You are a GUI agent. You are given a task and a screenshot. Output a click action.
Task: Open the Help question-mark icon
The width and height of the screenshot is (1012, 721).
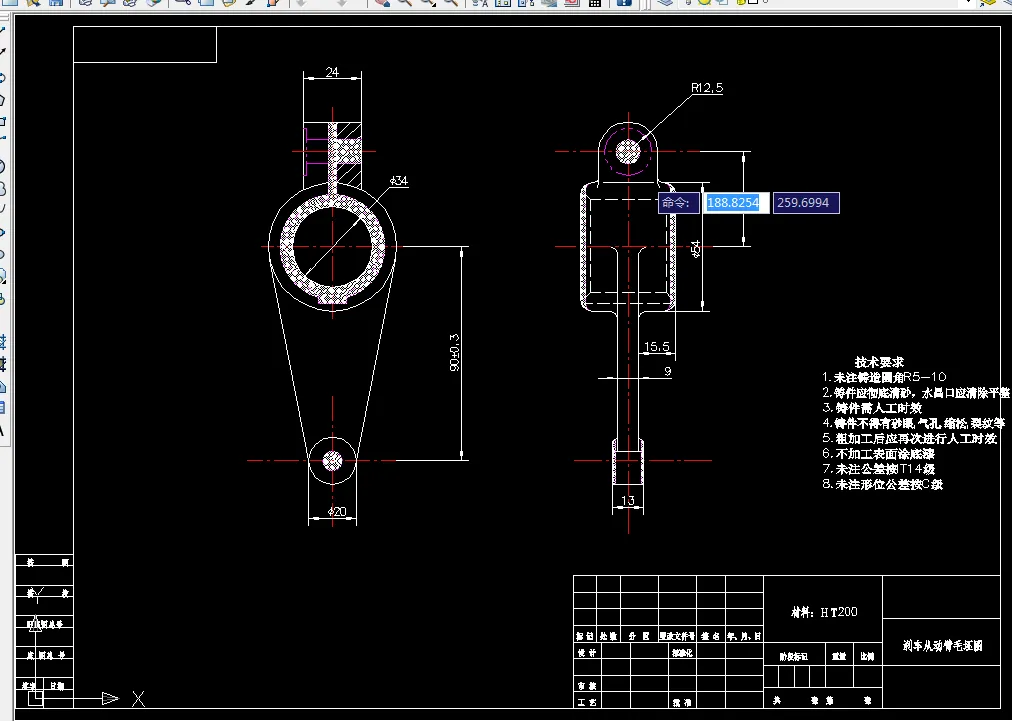tap(624, 3)
